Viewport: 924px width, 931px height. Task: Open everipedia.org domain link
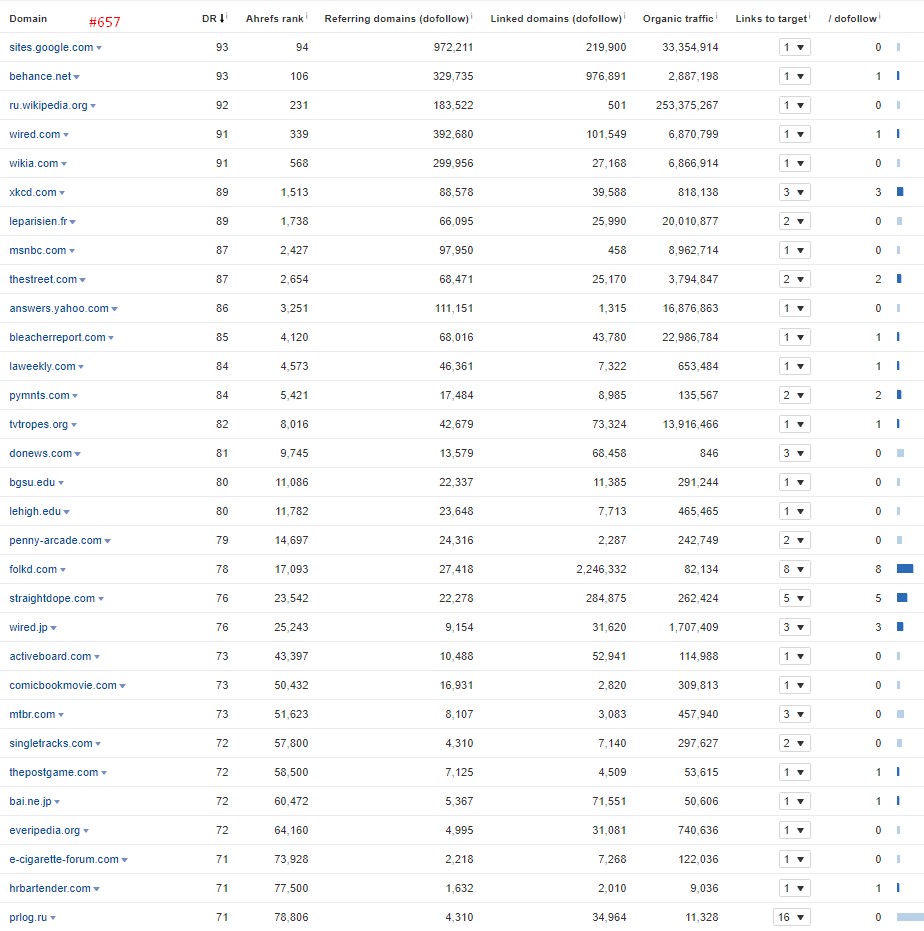point(45,831)
